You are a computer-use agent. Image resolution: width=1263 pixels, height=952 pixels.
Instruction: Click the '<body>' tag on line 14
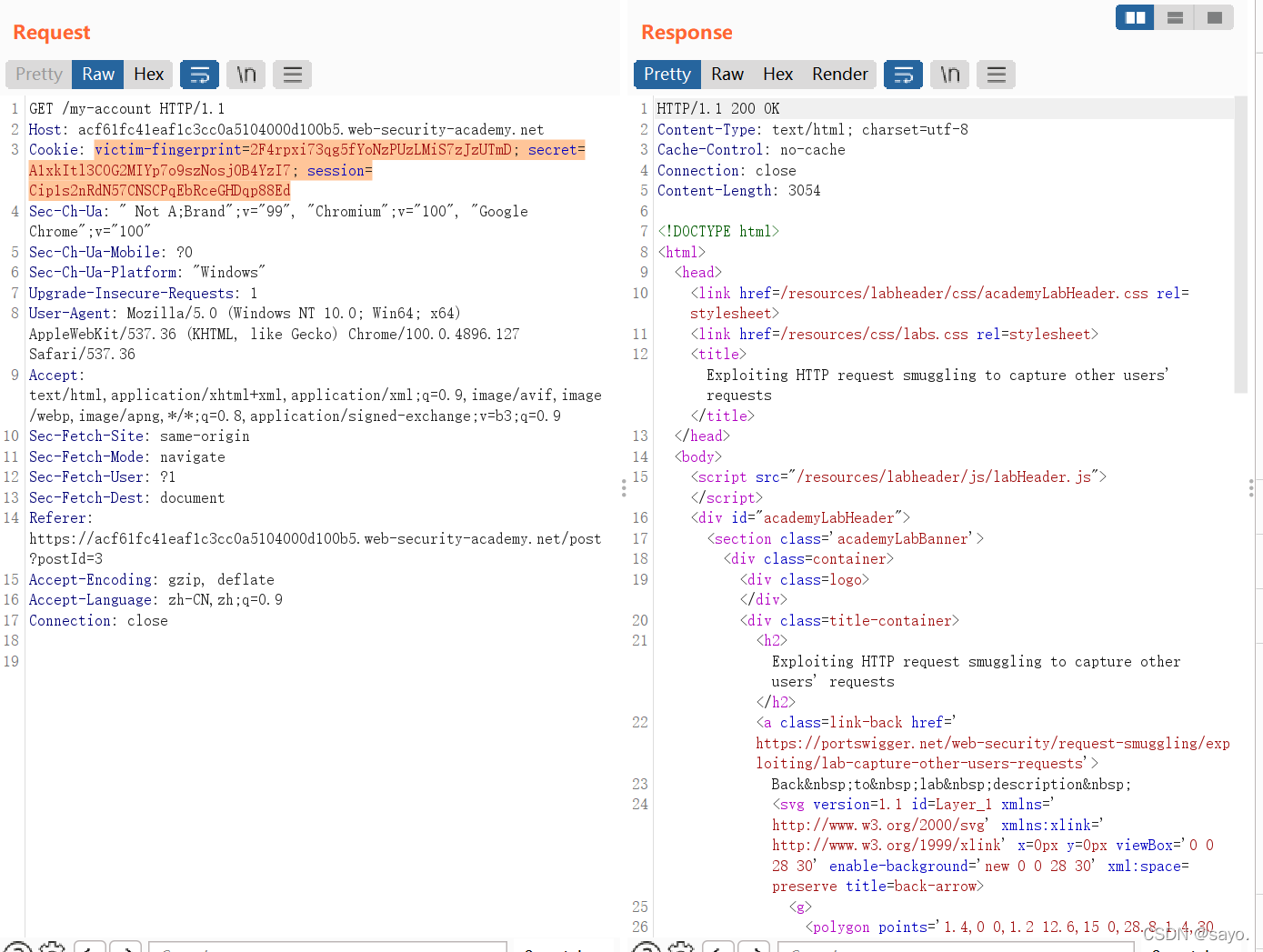tap(698, 457)
